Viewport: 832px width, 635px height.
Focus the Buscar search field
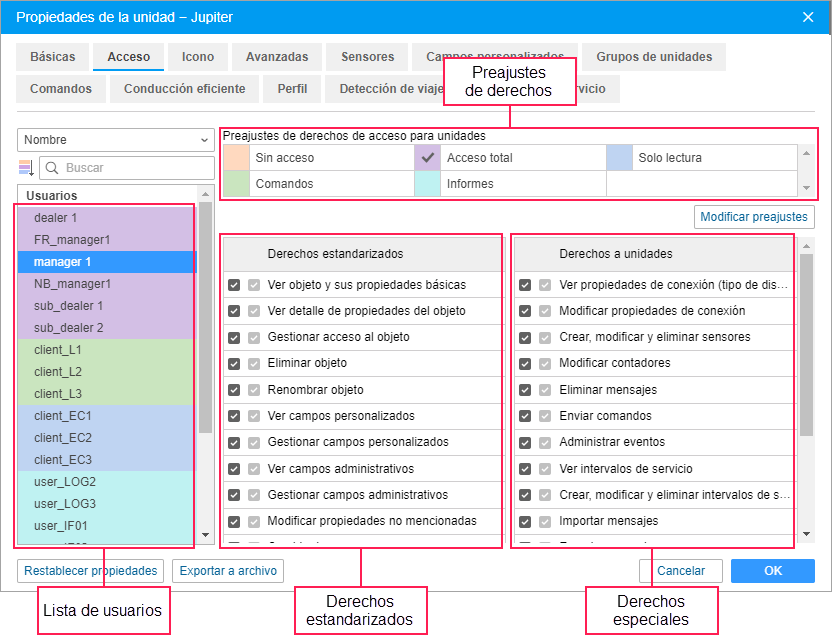click(127, 168)
